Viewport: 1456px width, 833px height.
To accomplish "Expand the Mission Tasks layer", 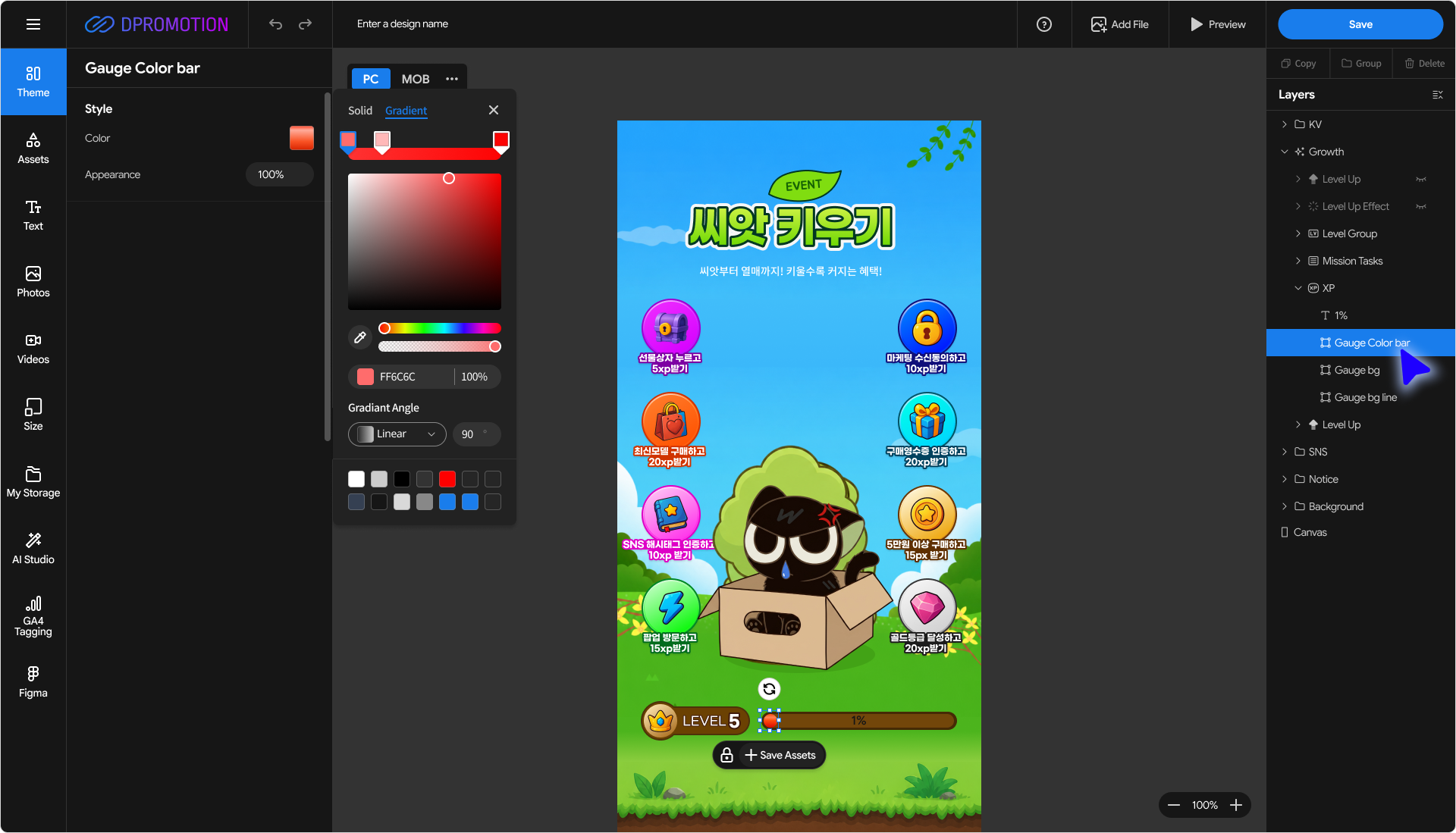I will 1298,261.
